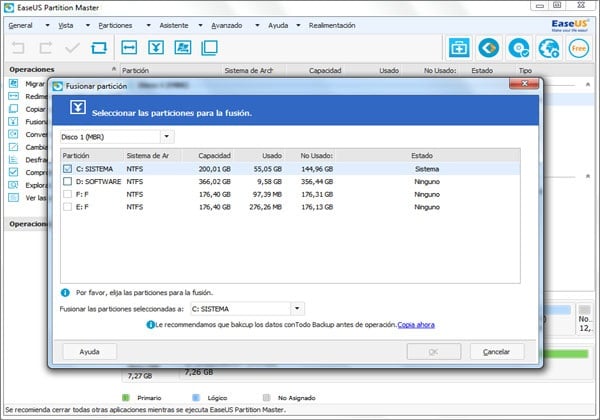Click the Migrar sidebar icon
This screenshot has height=420, width=600.
click(13, 83)
